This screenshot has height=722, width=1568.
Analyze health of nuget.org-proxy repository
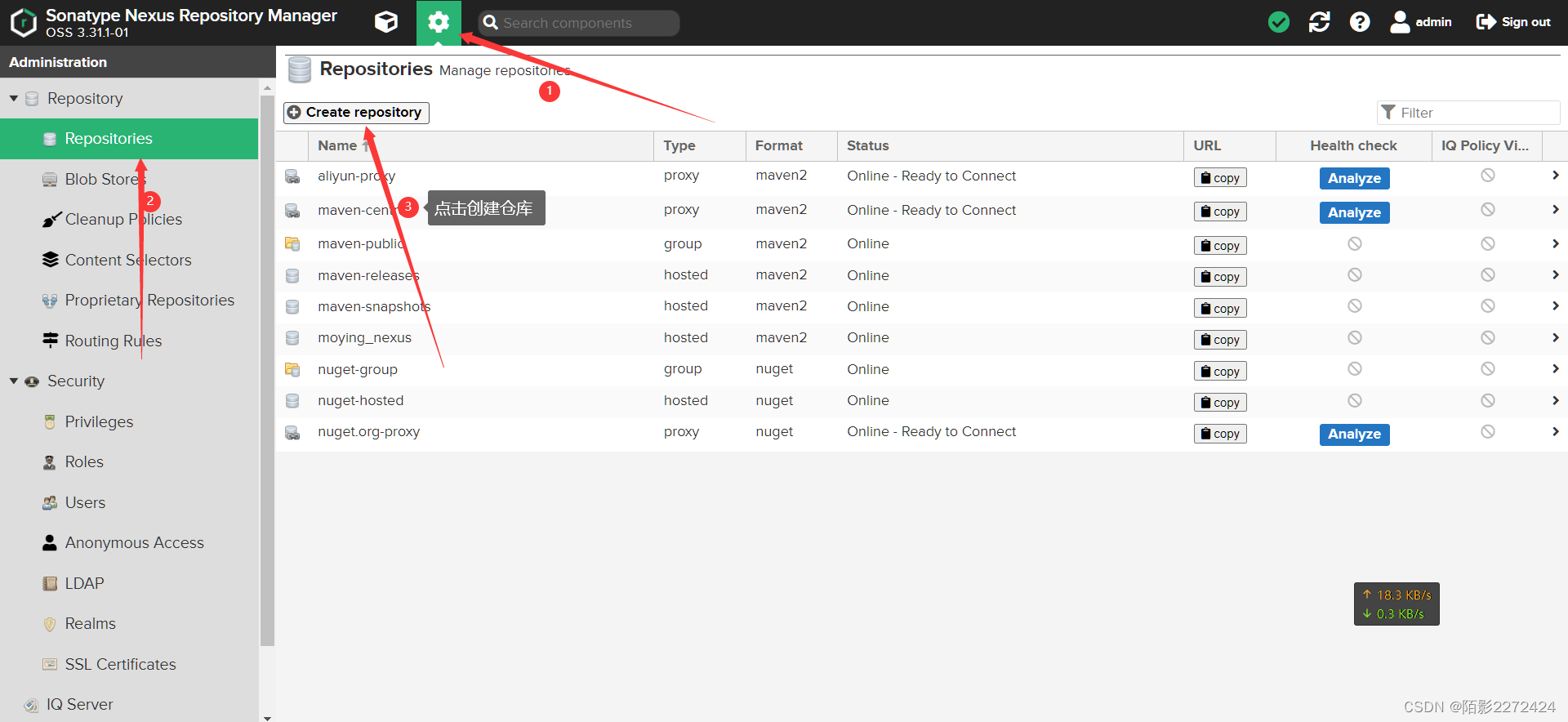click(1354, 434)
